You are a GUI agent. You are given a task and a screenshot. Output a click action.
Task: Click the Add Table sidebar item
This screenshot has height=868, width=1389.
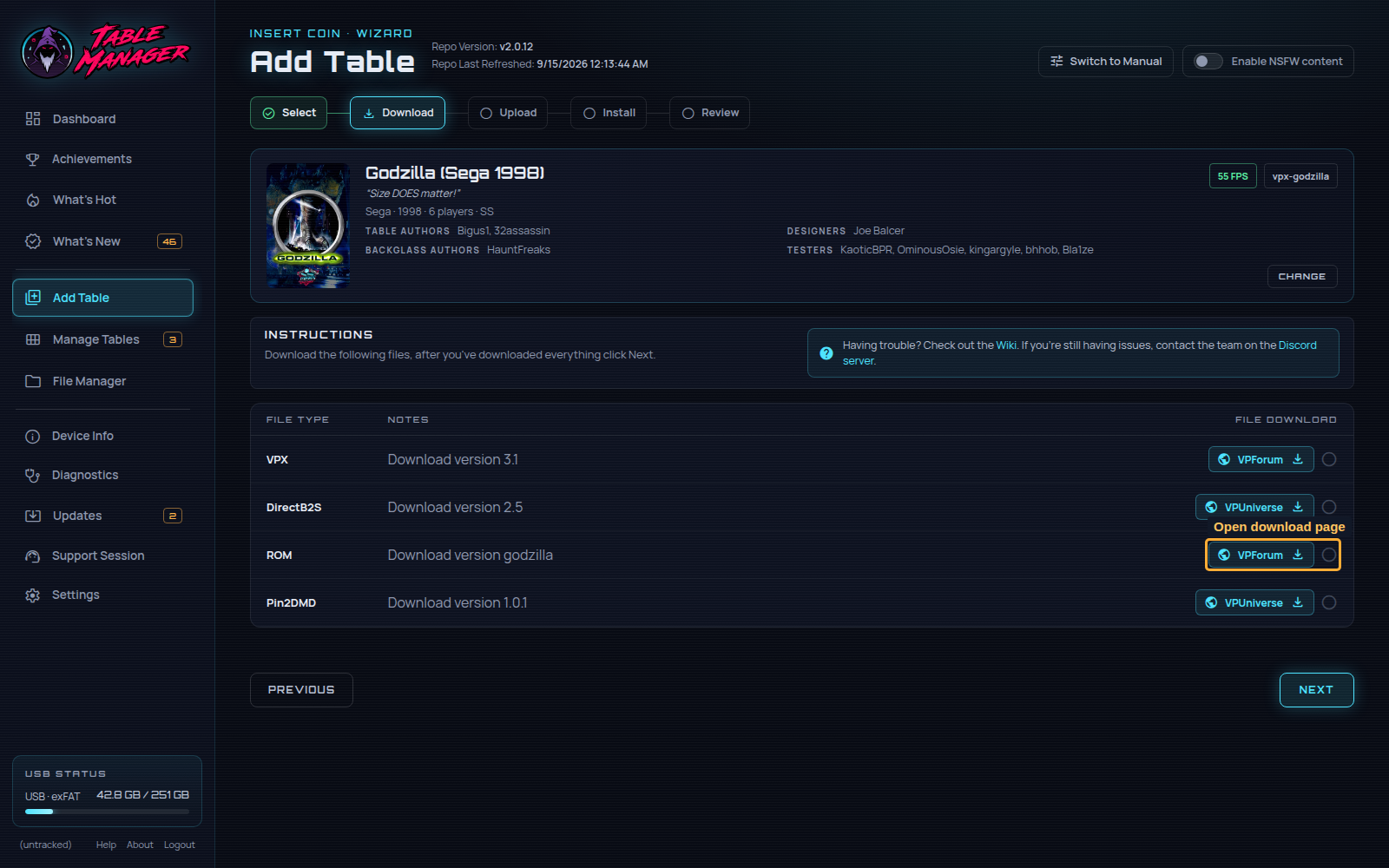[x=102, y=298]
